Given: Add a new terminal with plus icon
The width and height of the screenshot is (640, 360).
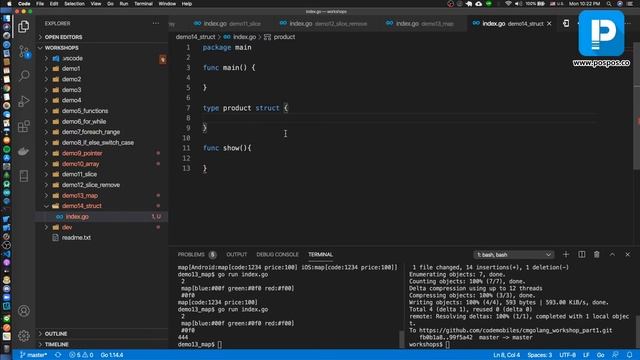Looking at the screenshot, I should 566,254.
